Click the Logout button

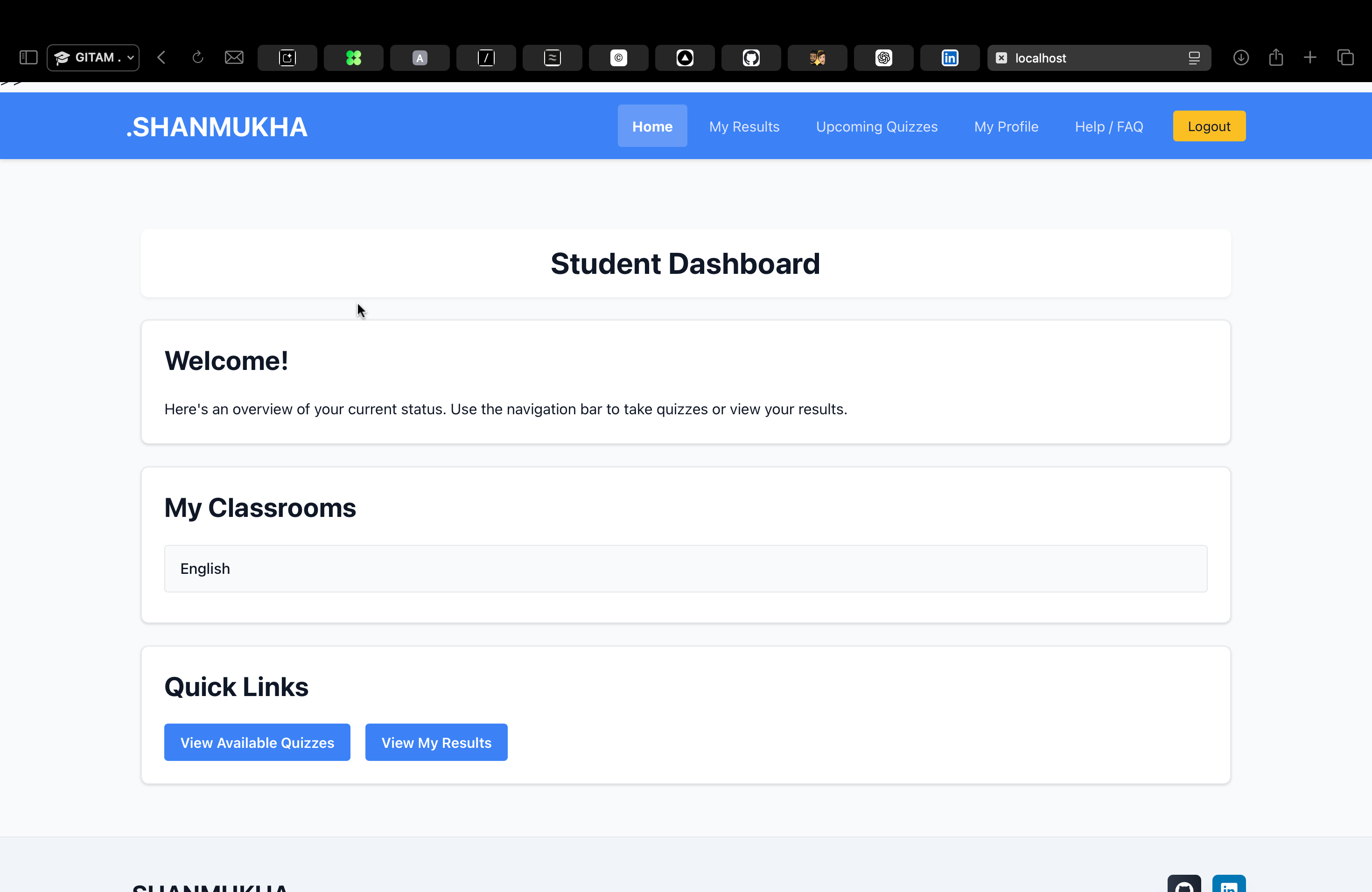1209,125
